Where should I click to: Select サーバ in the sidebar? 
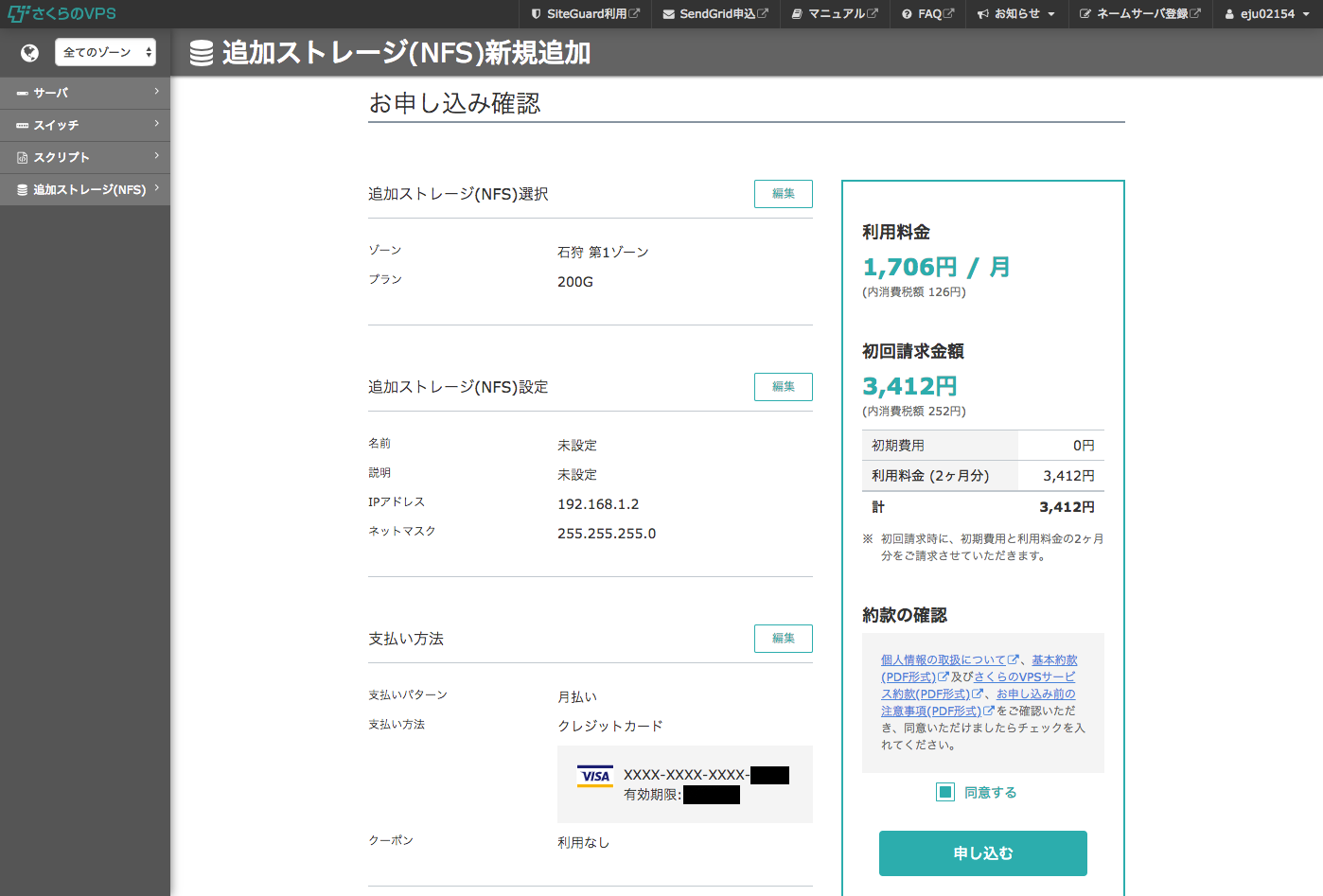point(85,93)
